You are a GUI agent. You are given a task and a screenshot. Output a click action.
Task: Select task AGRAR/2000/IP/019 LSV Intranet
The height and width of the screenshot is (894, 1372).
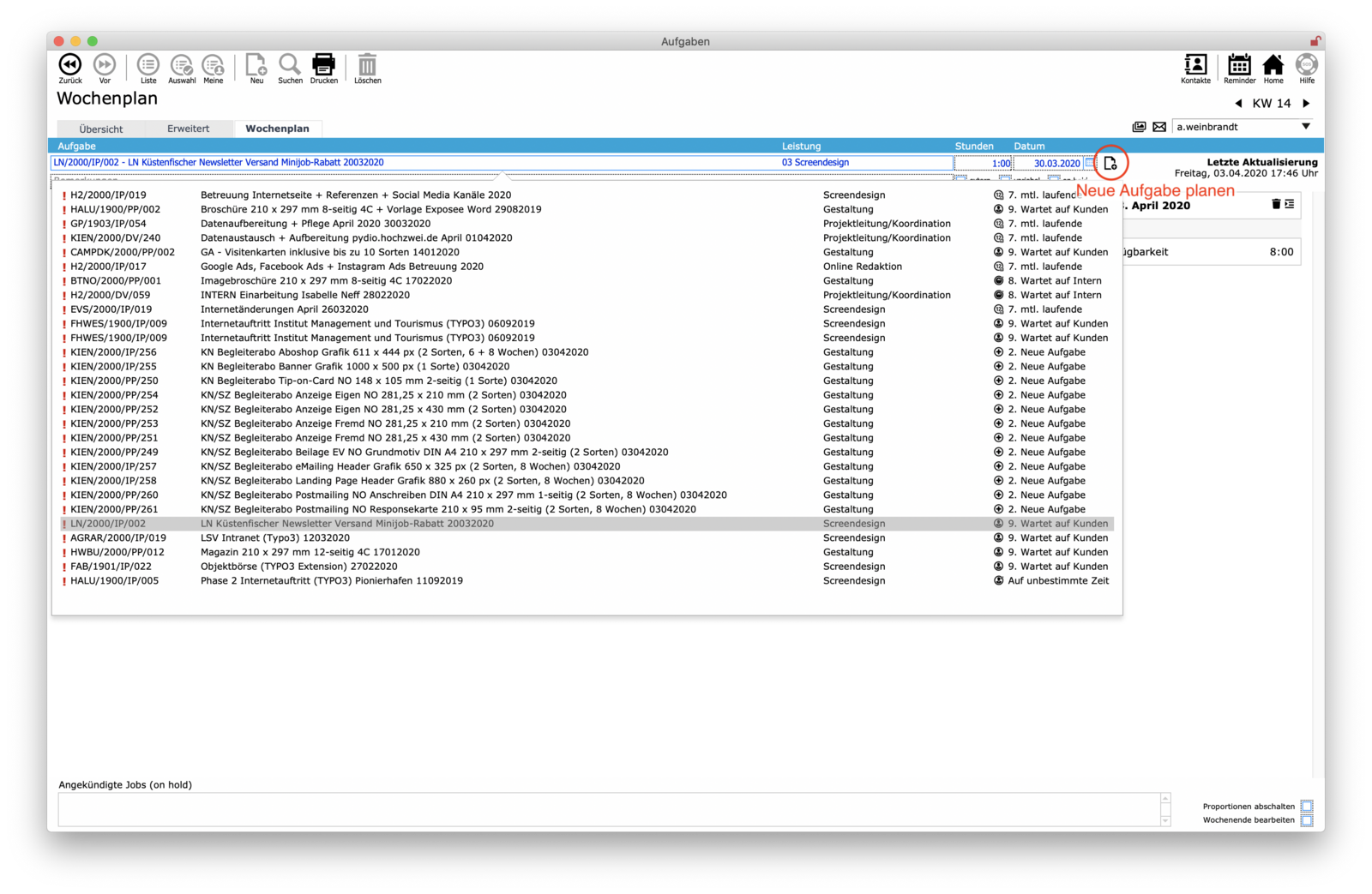click(274, 538)
